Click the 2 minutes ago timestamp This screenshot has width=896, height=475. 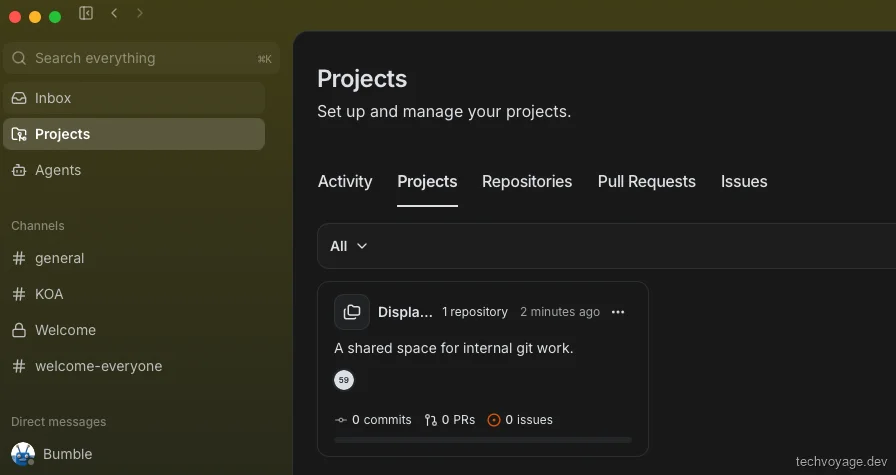point(560,312)
